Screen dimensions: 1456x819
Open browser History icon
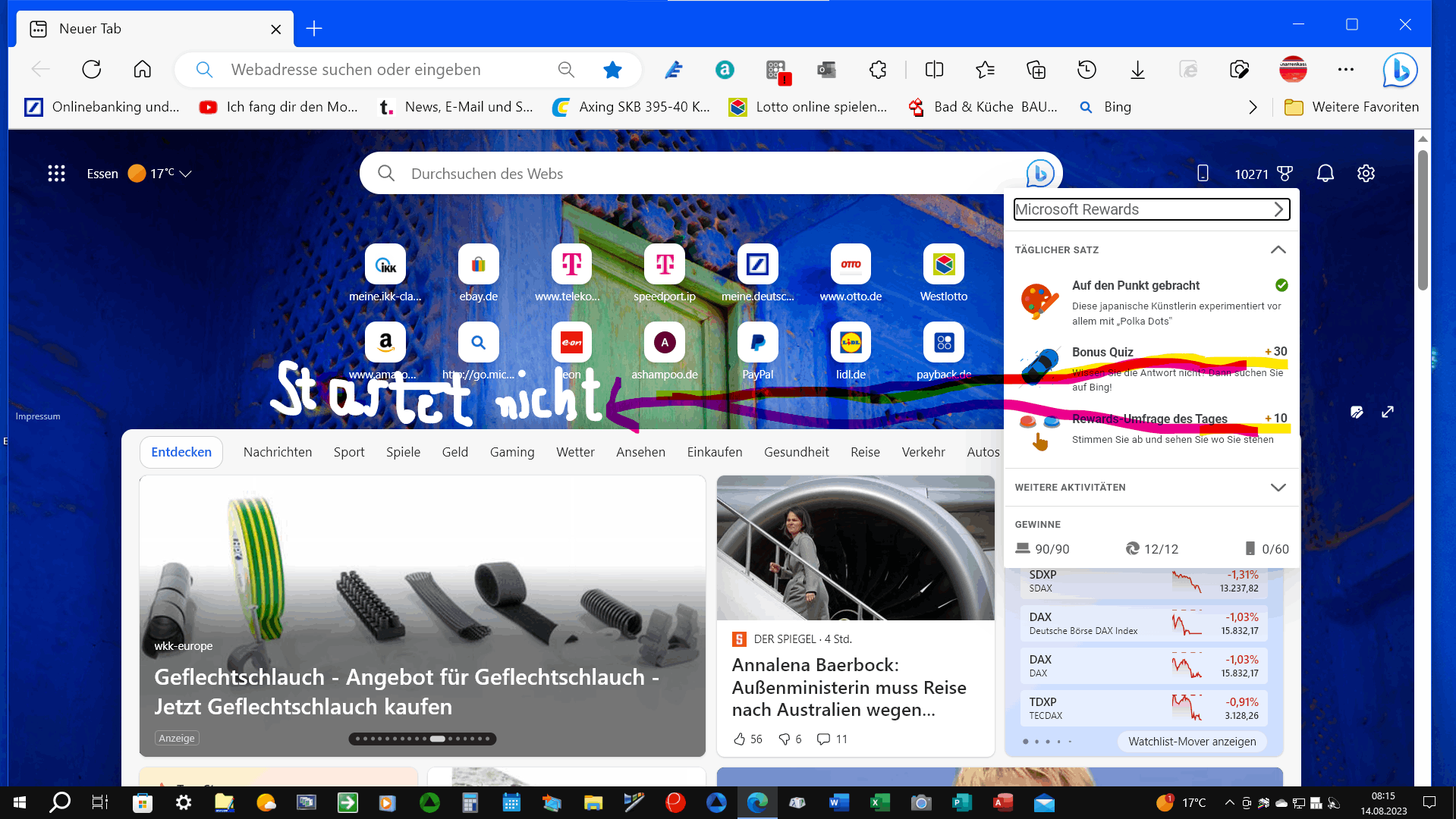[x=1086, y=70]
